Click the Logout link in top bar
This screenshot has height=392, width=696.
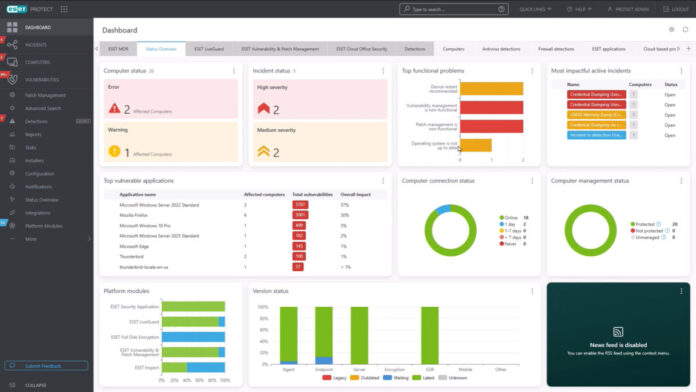676,9
